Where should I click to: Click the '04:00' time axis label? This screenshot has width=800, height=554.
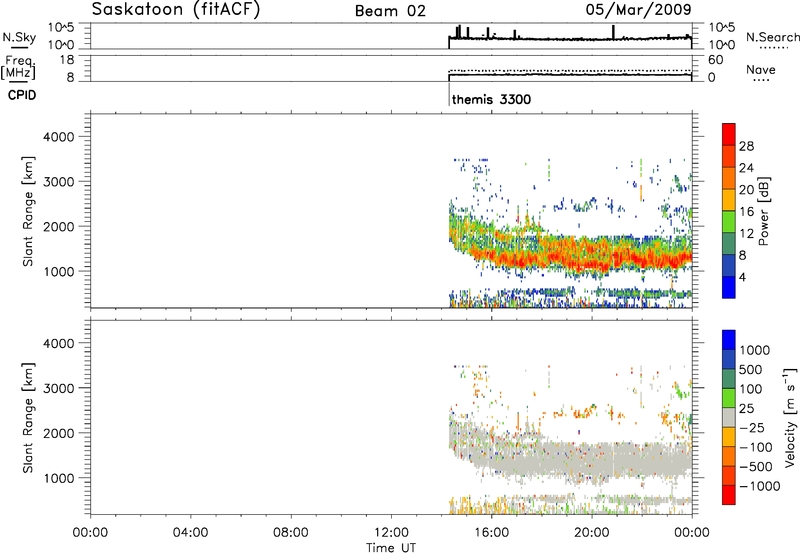point(190,533)
